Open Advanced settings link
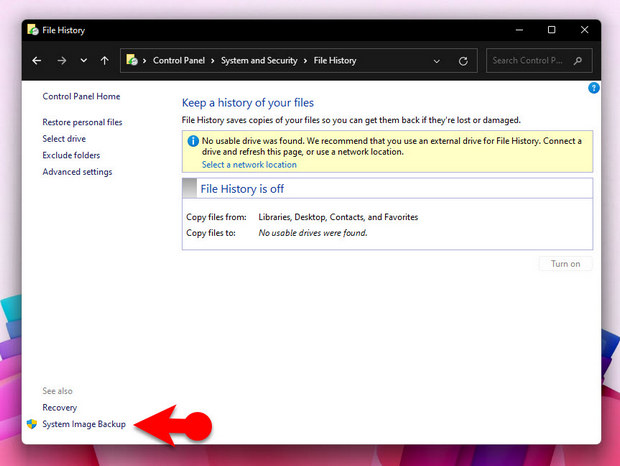620x466 pixels. tap(77, 172)
